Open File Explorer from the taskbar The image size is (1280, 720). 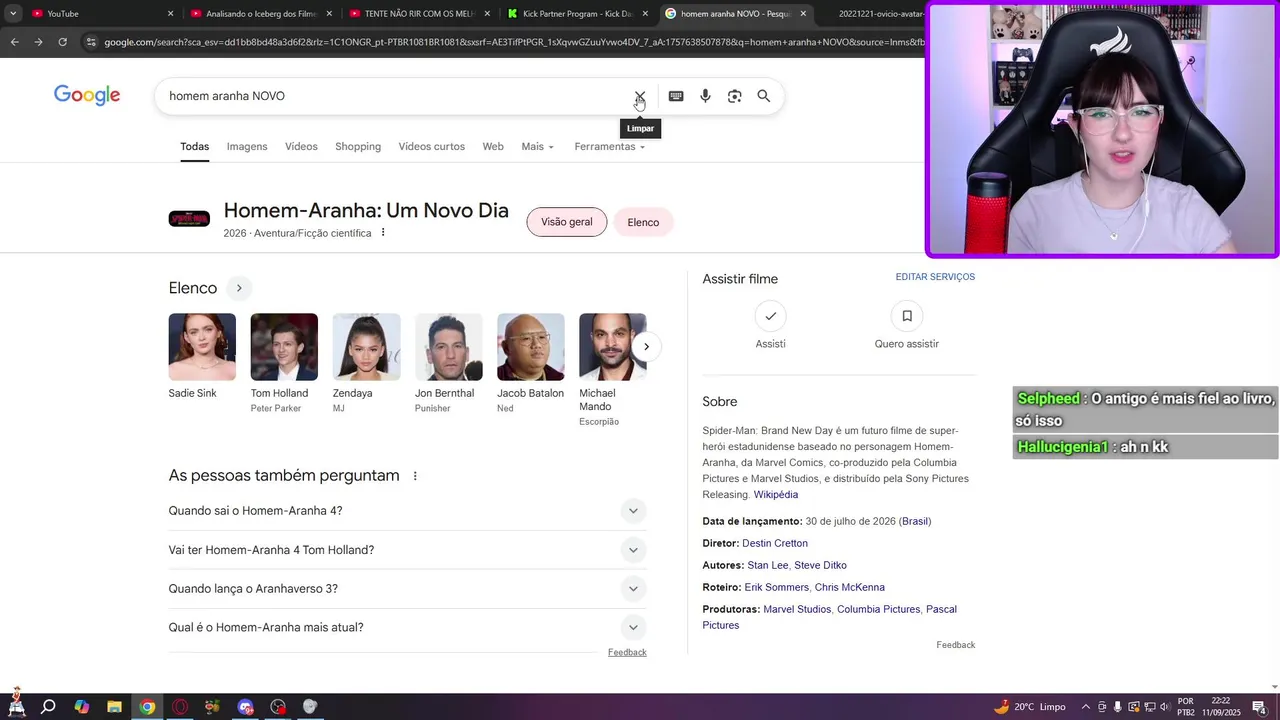point(114,707)
